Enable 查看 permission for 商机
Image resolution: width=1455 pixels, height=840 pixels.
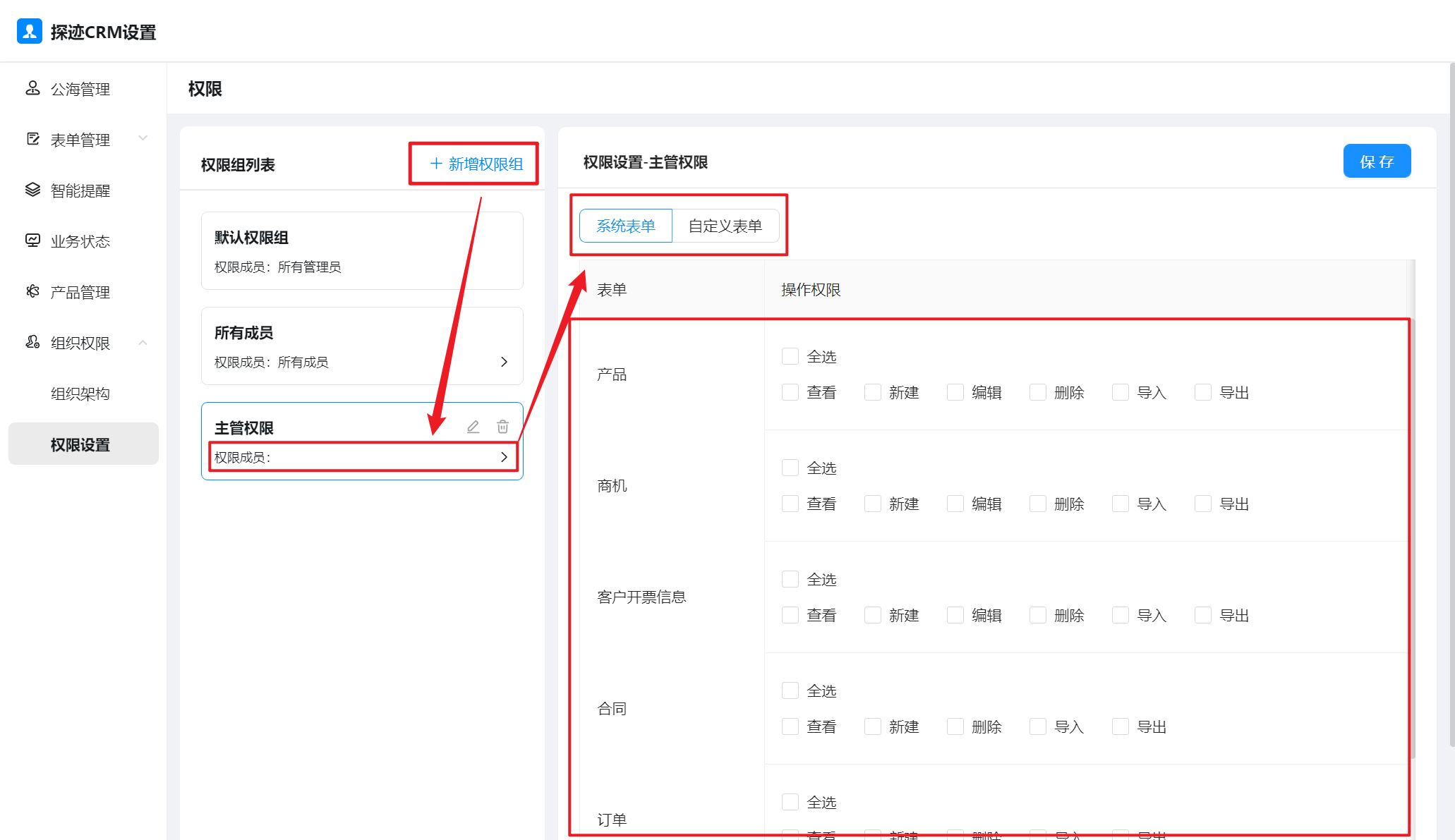tap(790, 504)
